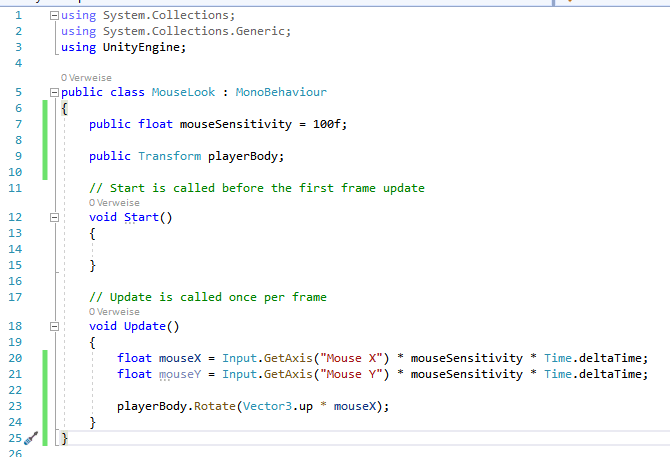Click line number 7 in the margin
This screenshot has height=457, width=670.
[17, 124]
